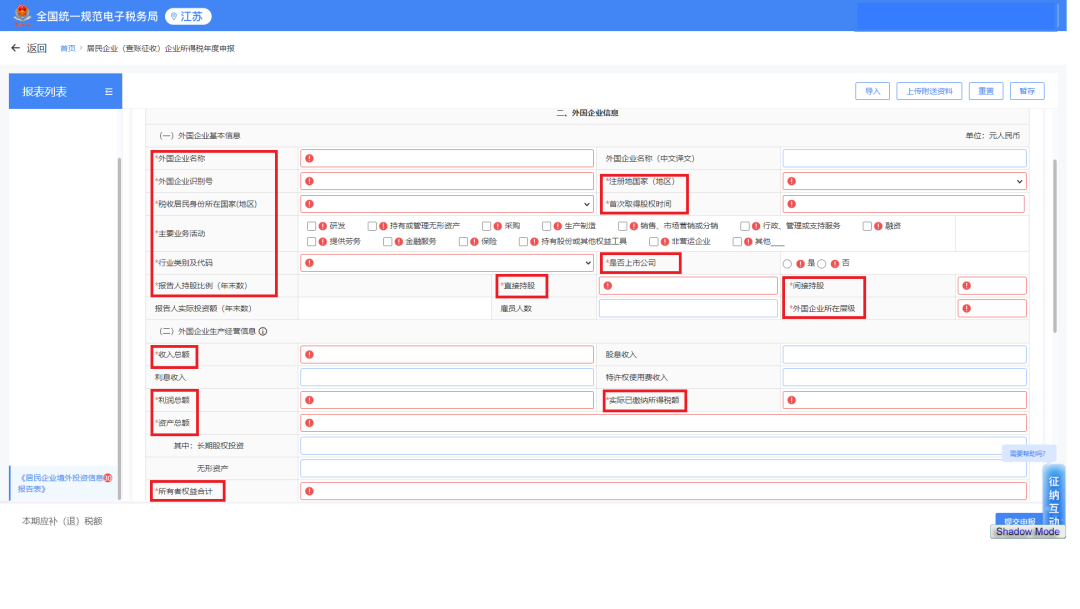The width and height of the screenshot is (1080, 609).
Task: Click the 上传附送资料 button
Action: pos(928,91)
